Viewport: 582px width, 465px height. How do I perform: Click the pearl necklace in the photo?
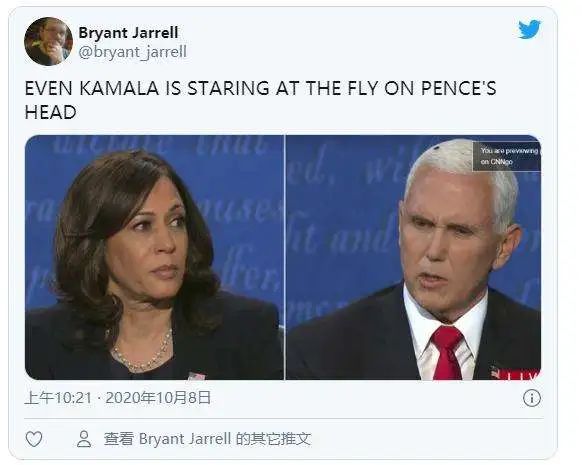pos(144,353)
